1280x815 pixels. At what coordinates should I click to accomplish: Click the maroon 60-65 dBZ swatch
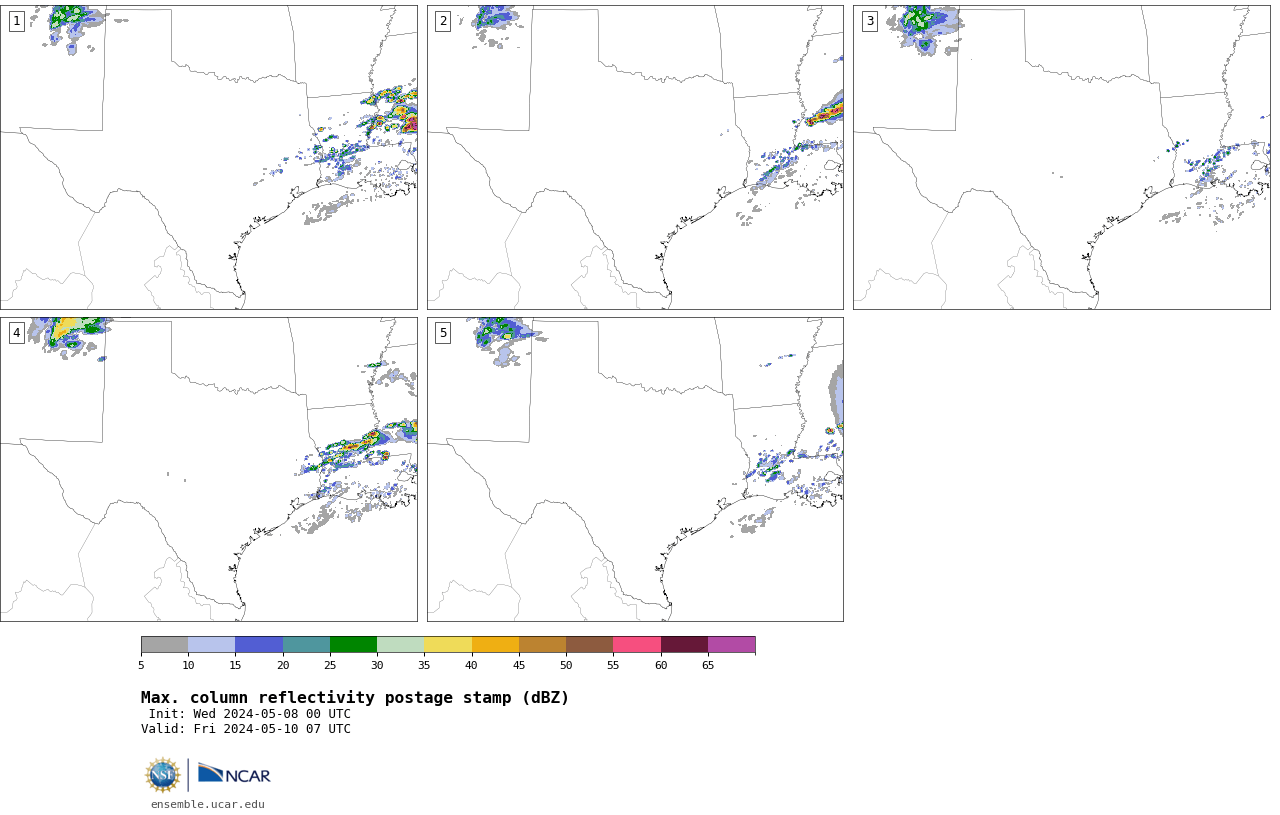[684, 645]
